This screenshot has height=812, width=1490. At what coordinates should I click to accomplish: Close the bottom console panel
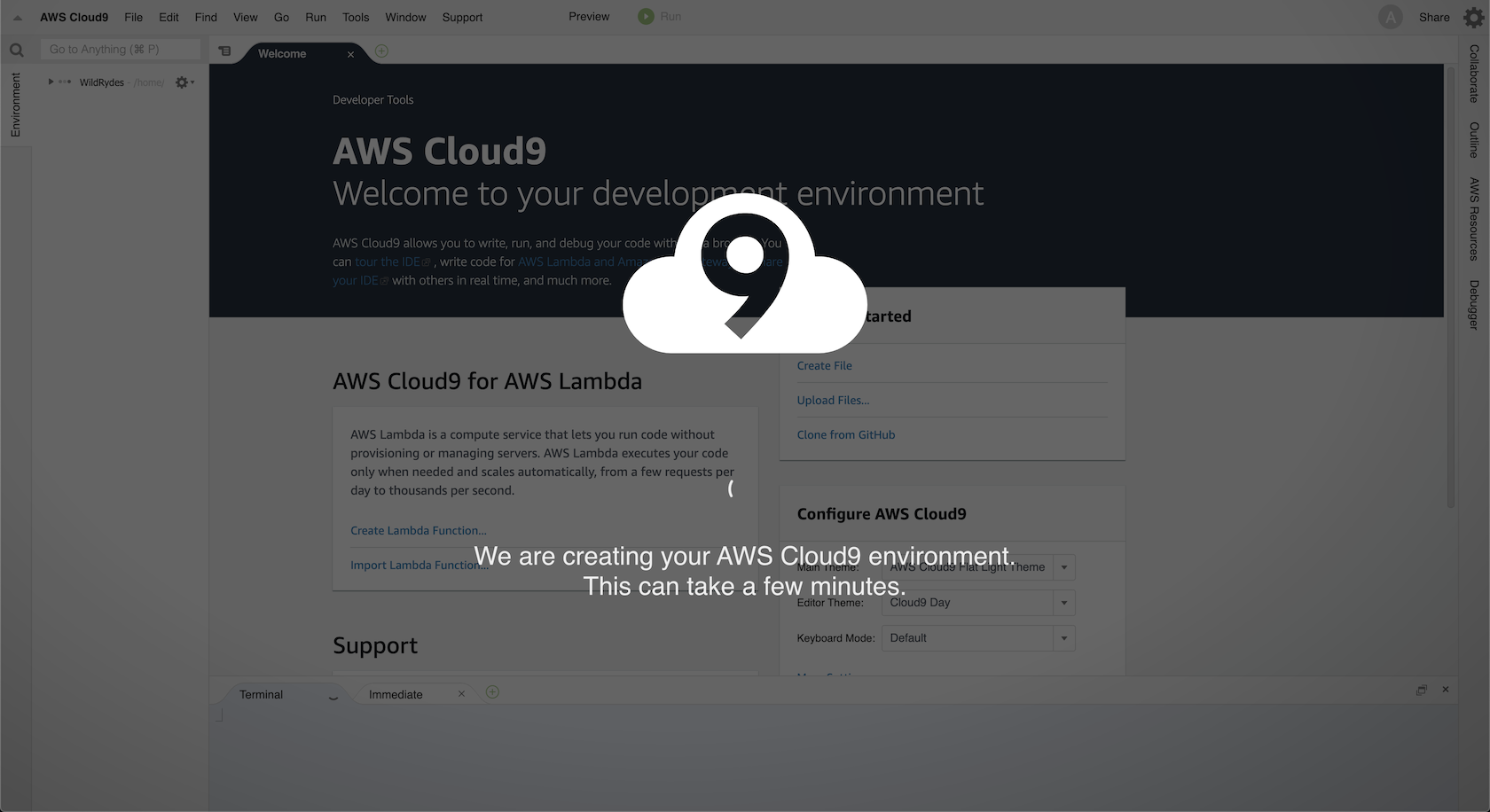coord(1446,690)
